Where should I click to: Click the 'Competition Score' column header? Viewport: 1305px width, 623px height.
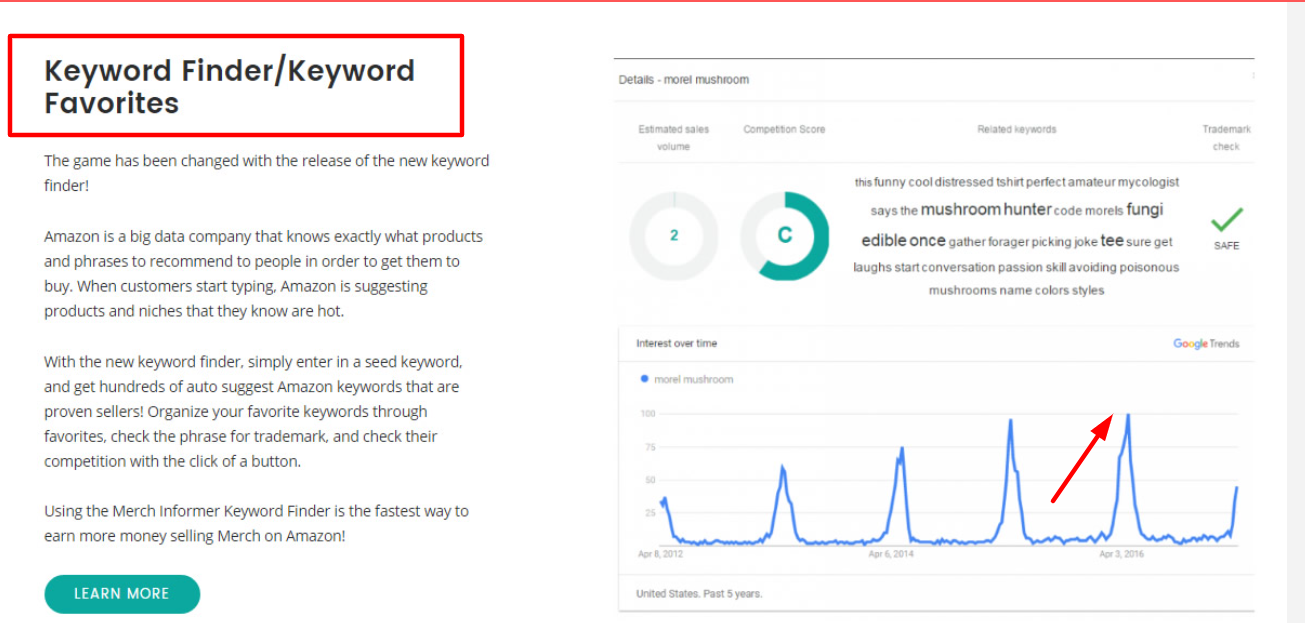click(785, 129)
